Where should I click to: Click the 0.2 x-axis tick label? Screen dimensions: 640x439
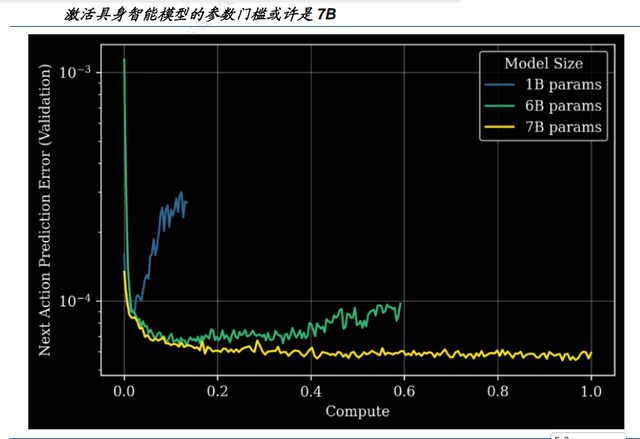(217, 391)
